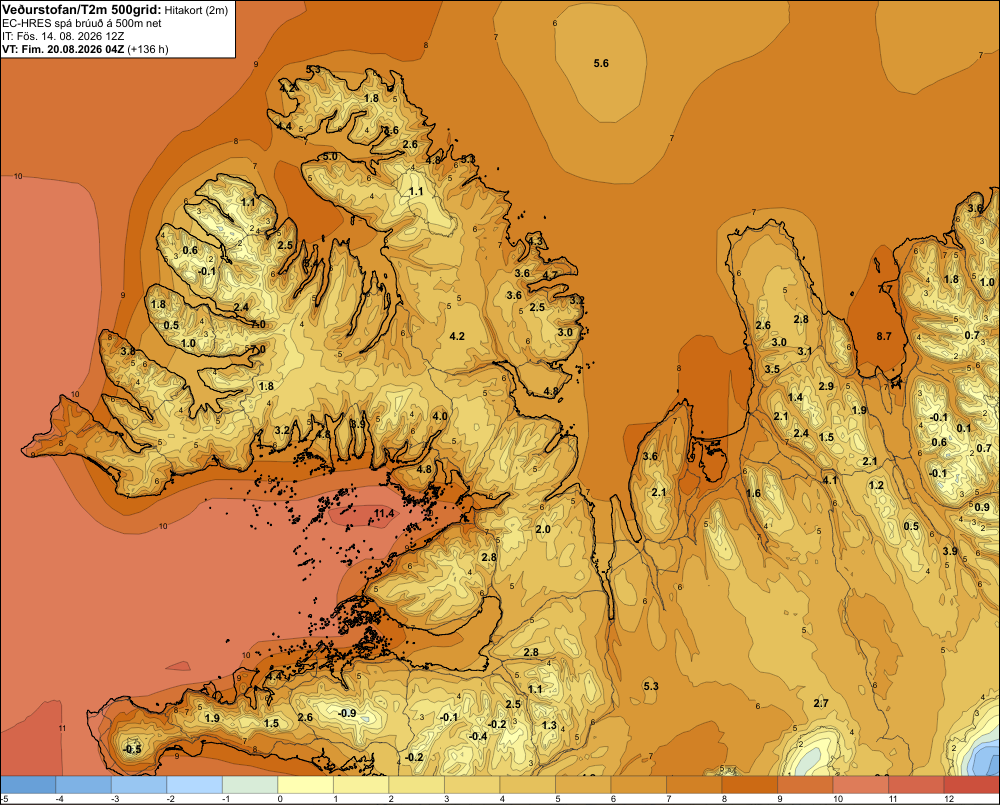The height and width of the screenshot is (805, 1000).
Task: Select the red 12 legend swatch
Action: tap(971, 785)
